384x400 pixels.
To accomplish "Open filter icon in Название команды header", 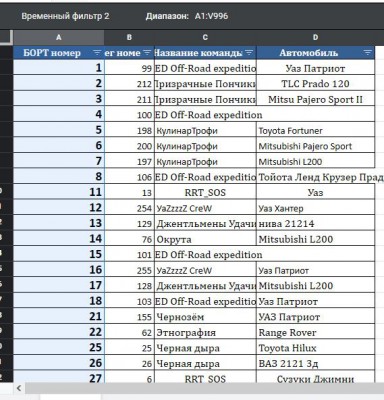I will 249,53.
